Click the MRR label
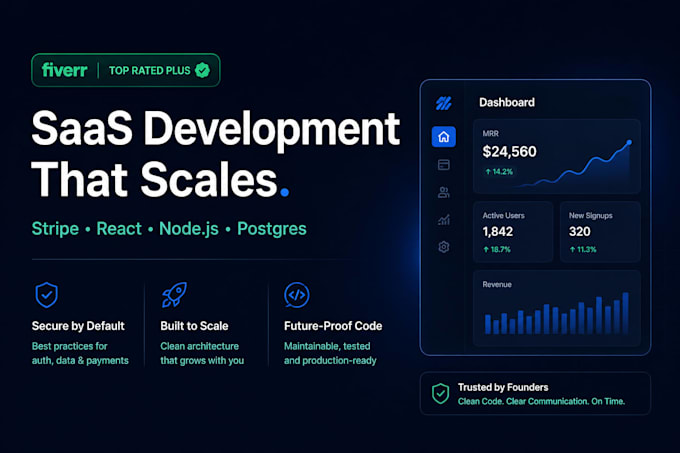Viewport: 680px width, 453px height. click(490, 134)
